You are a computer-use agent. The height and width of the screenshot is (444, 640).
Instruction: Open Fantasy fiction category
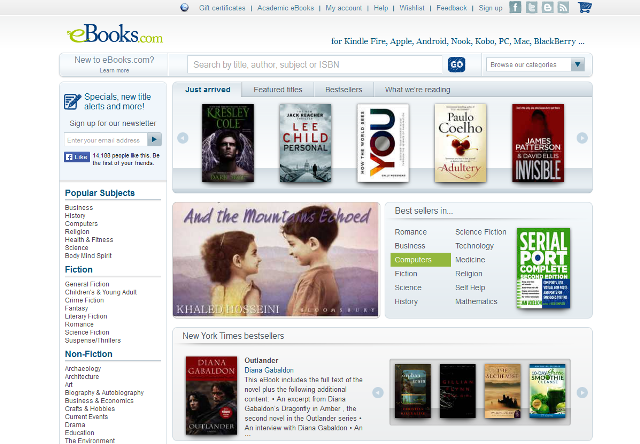tap(76, 308)
